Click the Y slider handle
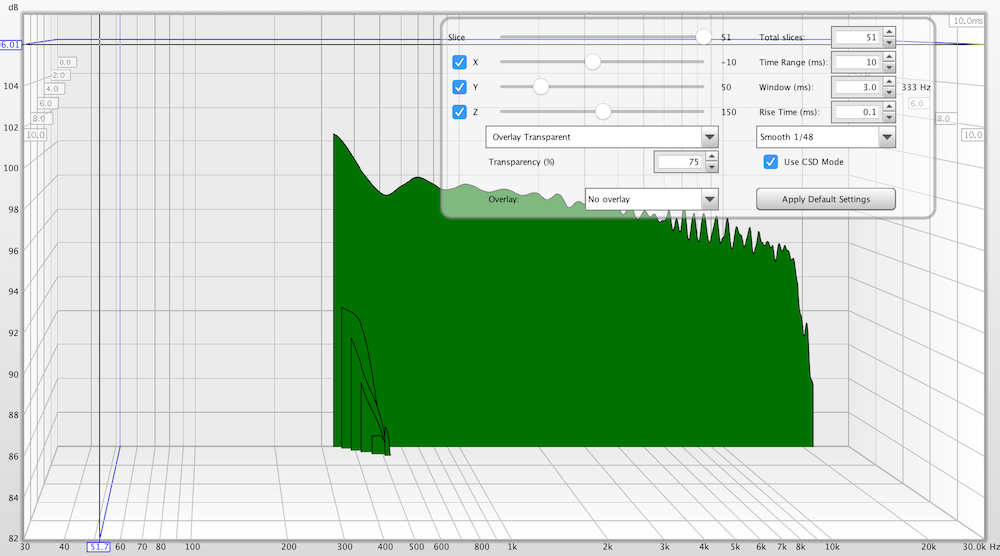 coord(541,87)
